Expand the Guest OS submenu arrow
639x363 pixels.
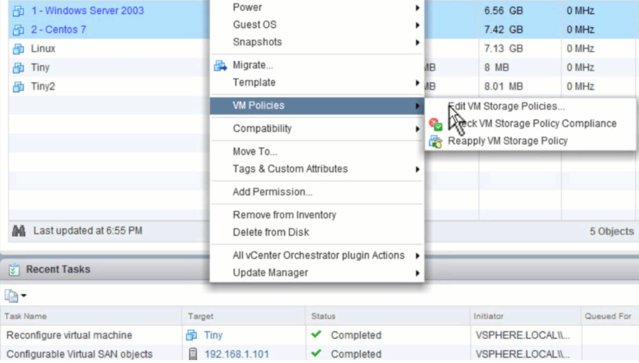(417, 25)
